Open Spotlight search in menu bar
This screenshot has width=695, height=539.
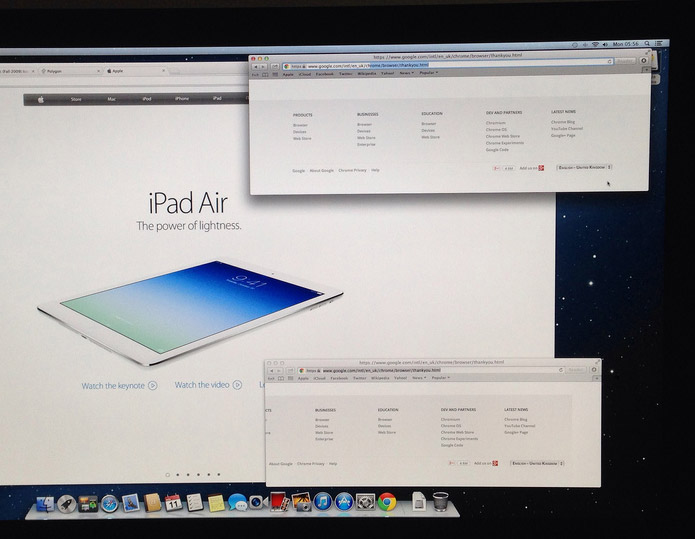(647, 44)
